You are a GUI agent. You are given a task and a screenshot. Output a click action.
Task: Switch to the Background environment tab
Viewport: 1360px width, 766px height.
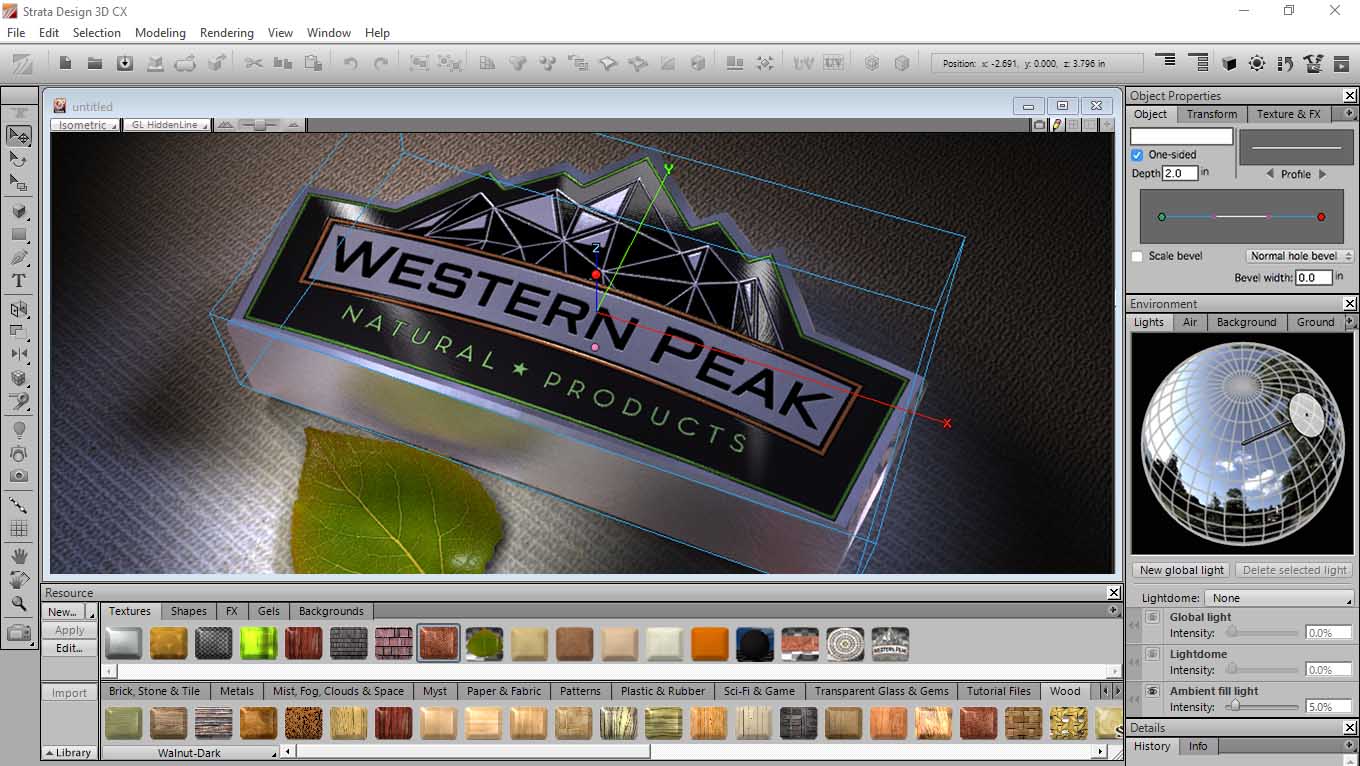pos(1246,322)
